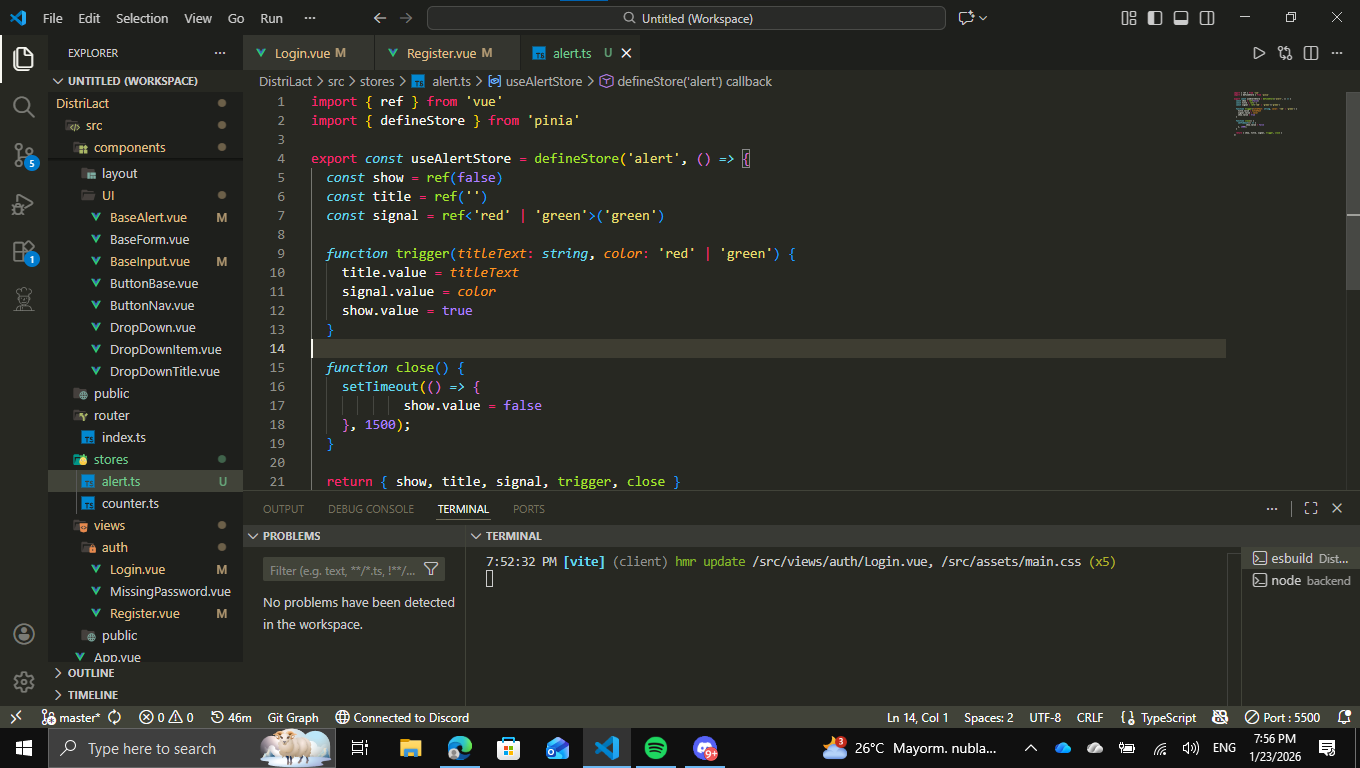Maximize the terminal panel size
The height and width of the screenshot is (768, 1360).
point(1311,508)
